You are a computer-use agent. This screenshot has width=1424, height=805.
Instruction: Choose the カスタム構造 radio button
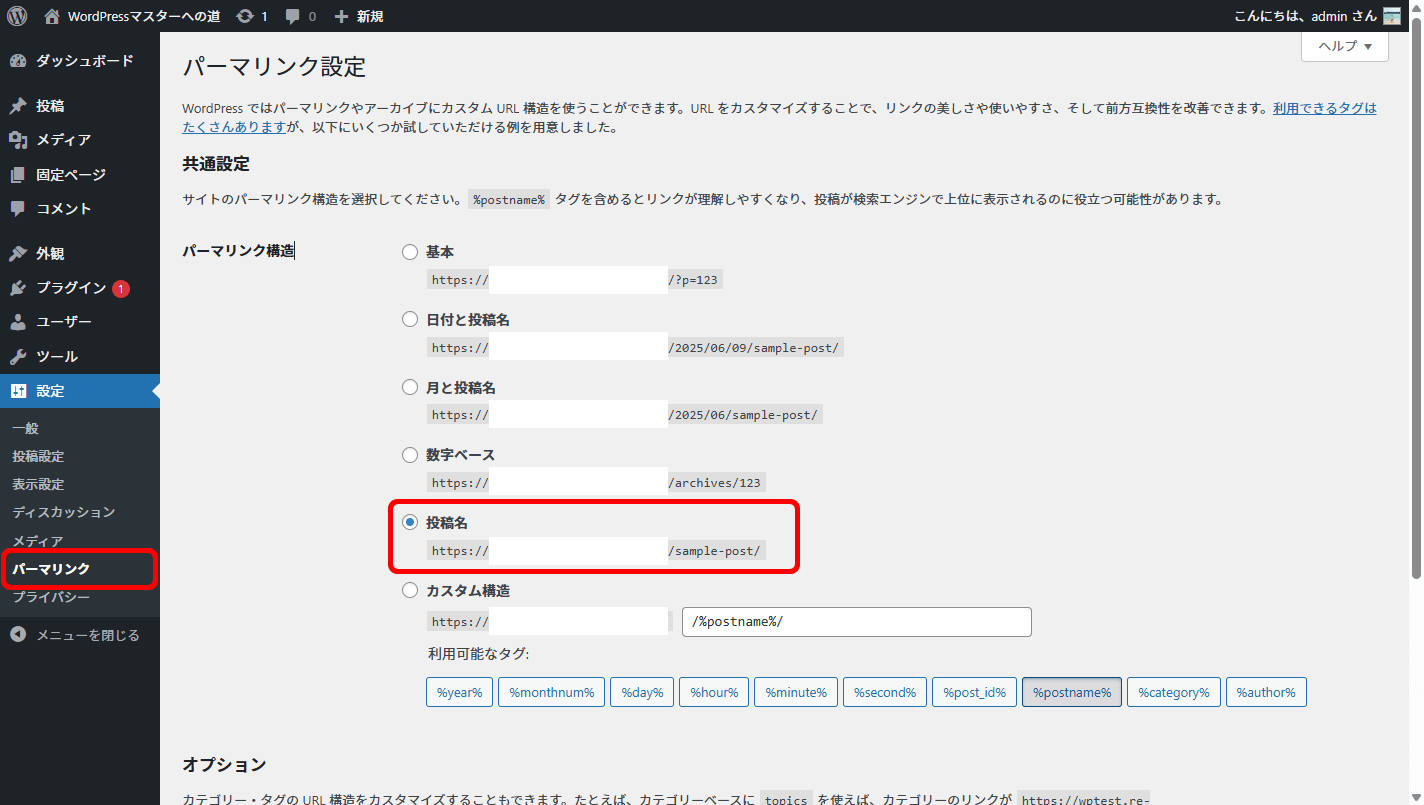coord(410,591)
